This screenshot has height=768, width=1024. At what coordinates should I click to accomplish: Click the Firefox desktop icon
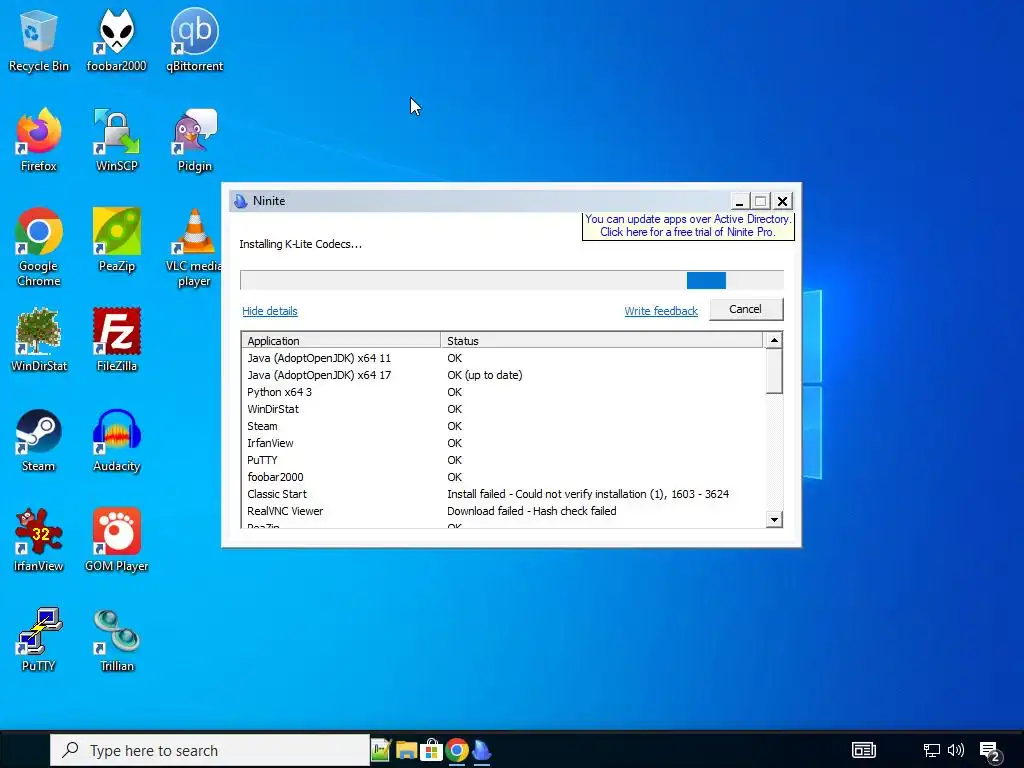coord(39,140)
